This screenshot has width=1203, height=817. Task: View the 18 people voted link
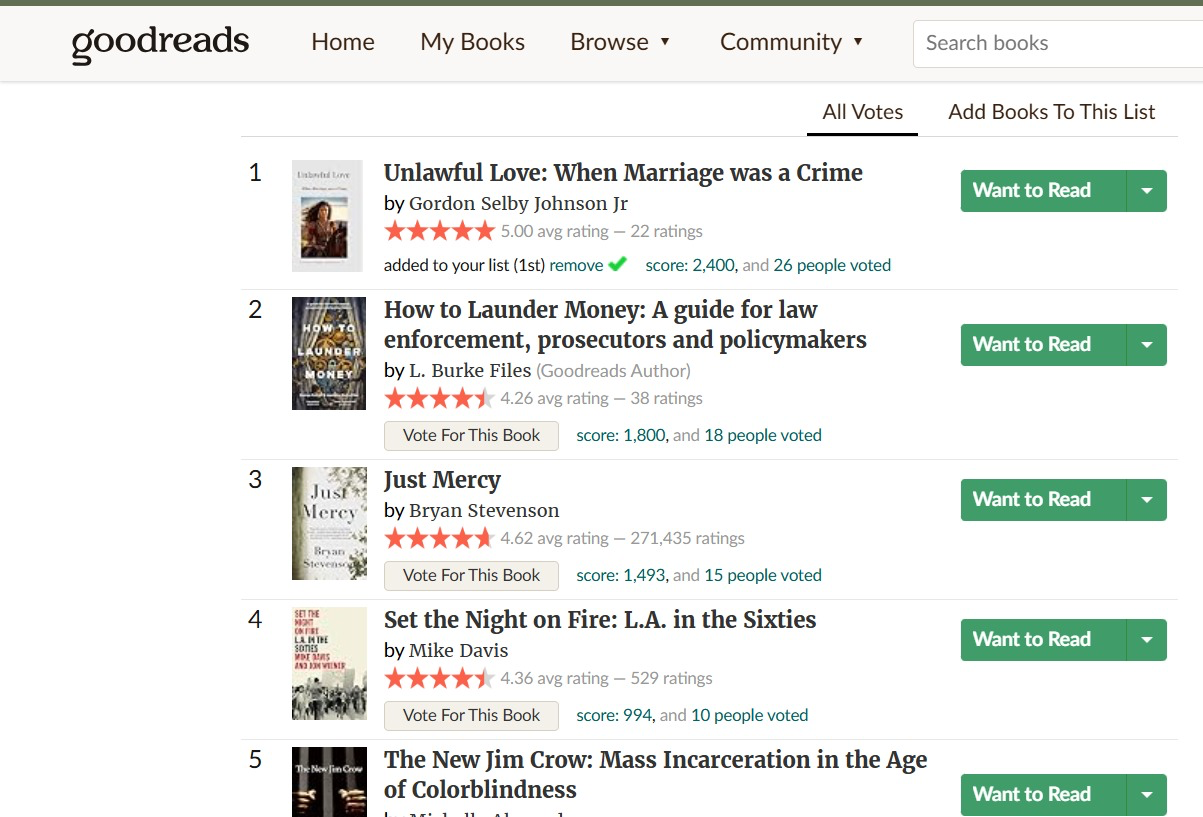pyautogui.click(x=763, y=435)
